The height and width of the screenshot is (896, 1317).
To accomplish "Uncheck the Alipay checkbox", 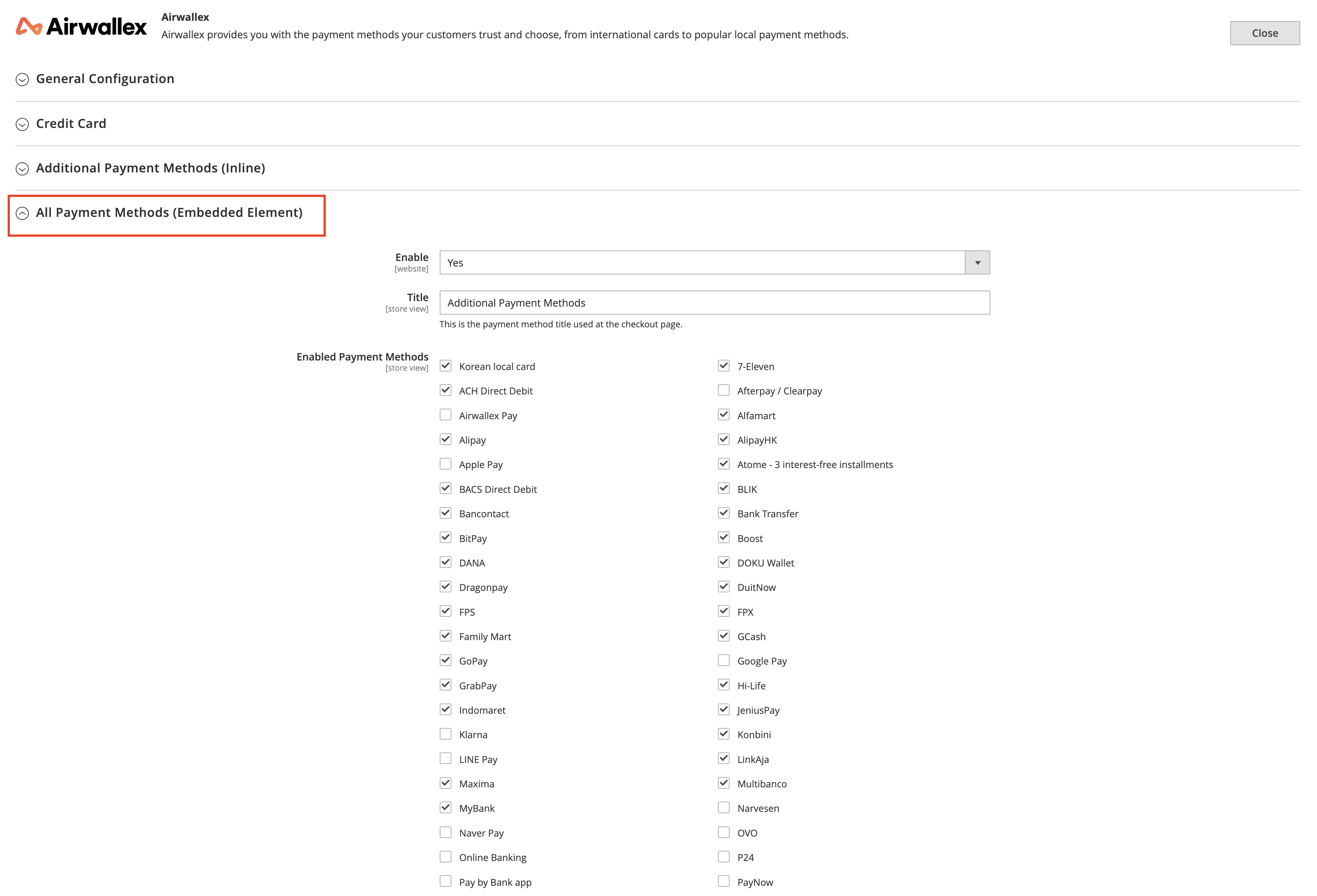I will (x=446, y=440).
